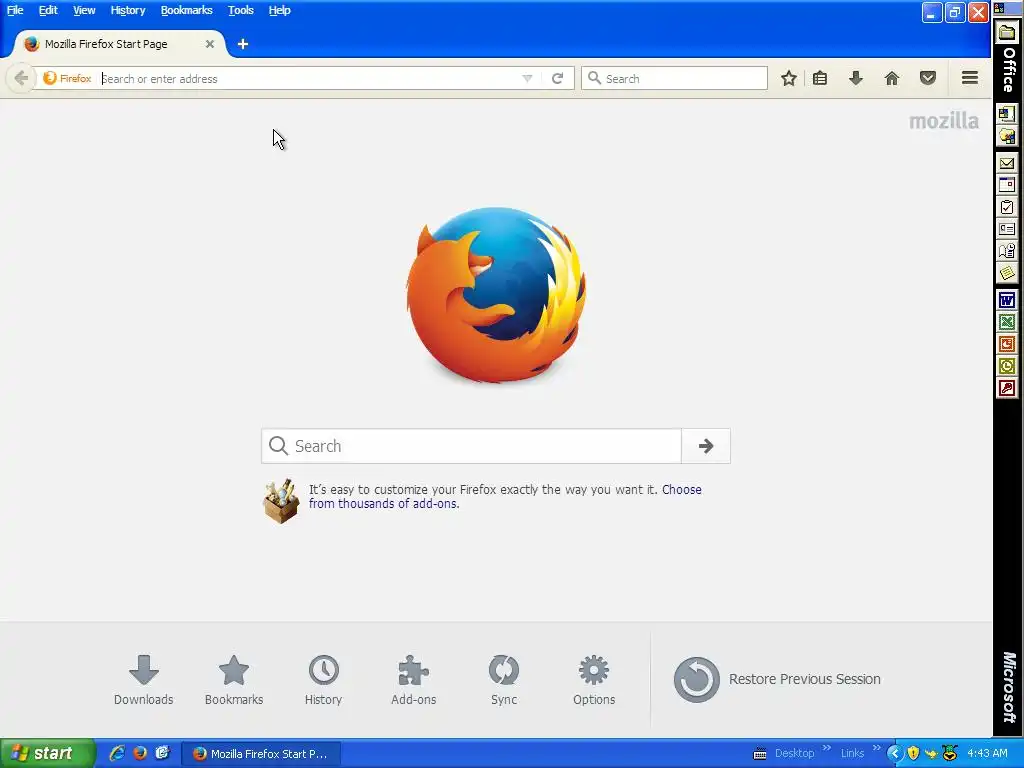Open Options gear on start page
The width and height of the screenshot is (1024, 768).
[594, 680]
